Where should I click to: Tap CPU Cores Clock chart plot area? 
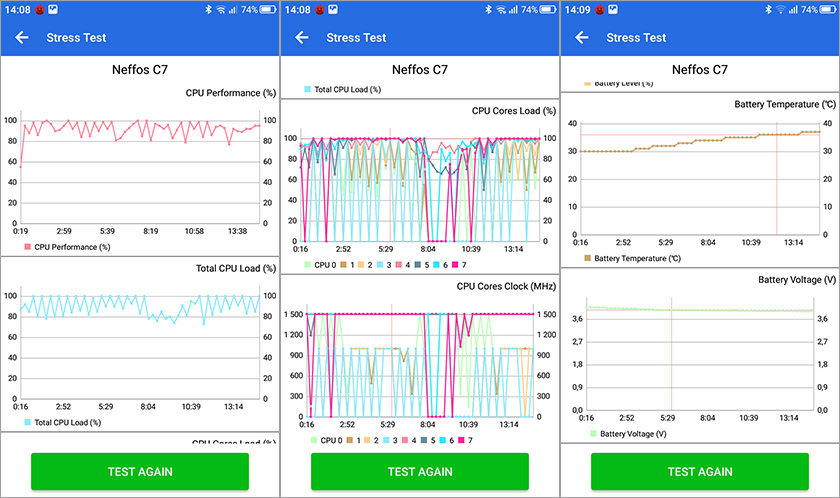421,360
